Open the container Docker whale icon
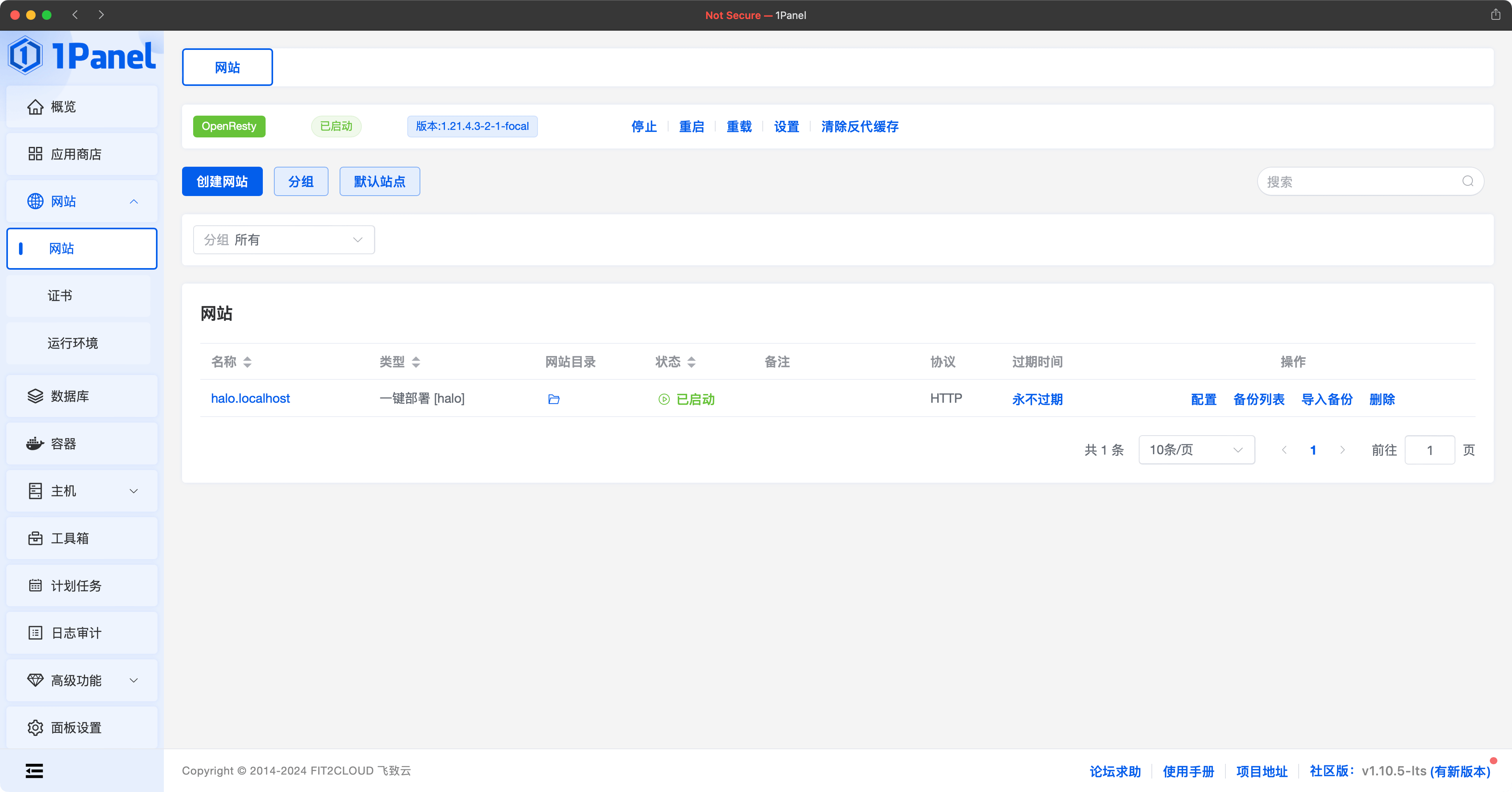 (35, 444)
